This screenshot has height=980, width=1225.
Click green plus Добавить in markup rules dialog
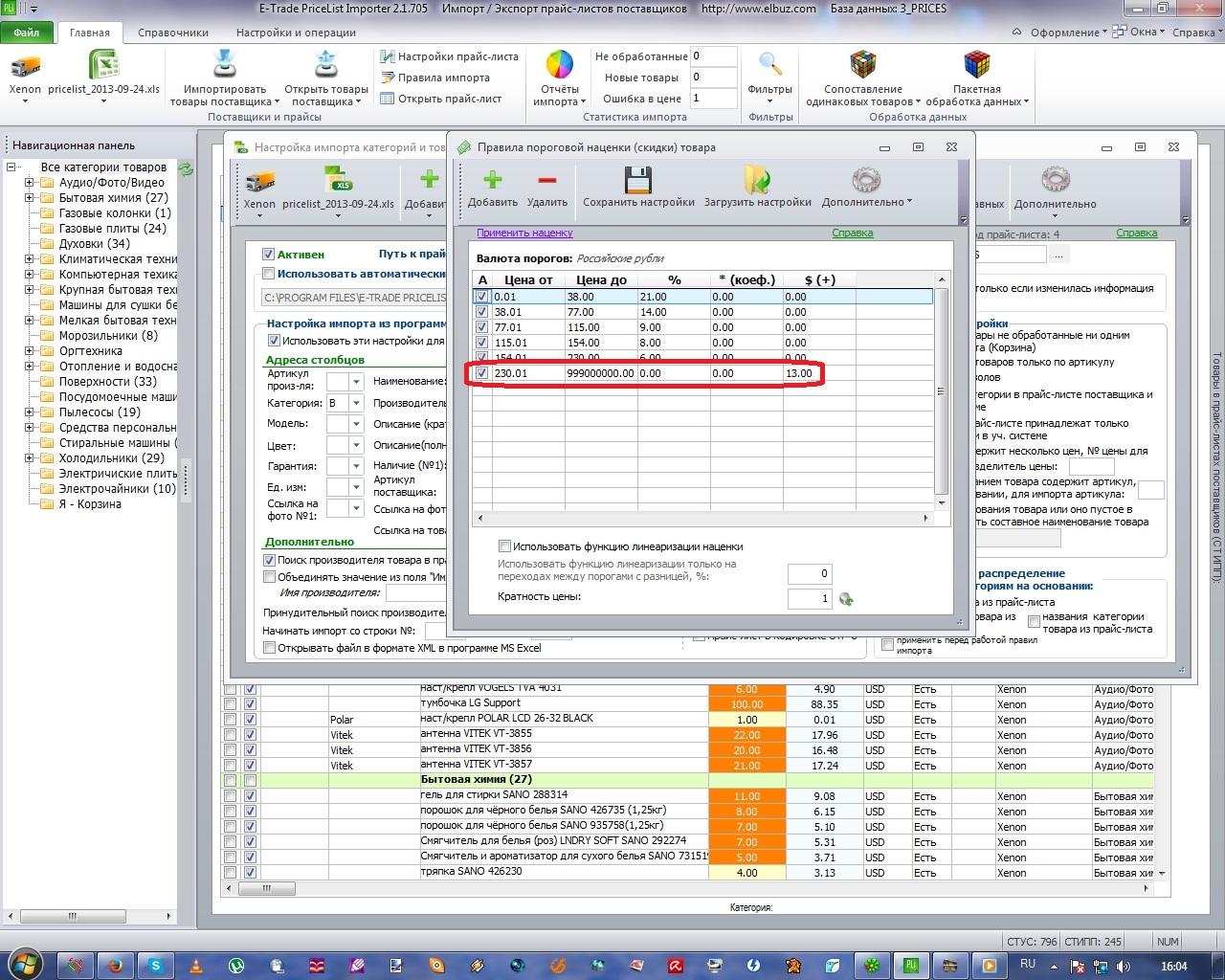coord(493,179)
